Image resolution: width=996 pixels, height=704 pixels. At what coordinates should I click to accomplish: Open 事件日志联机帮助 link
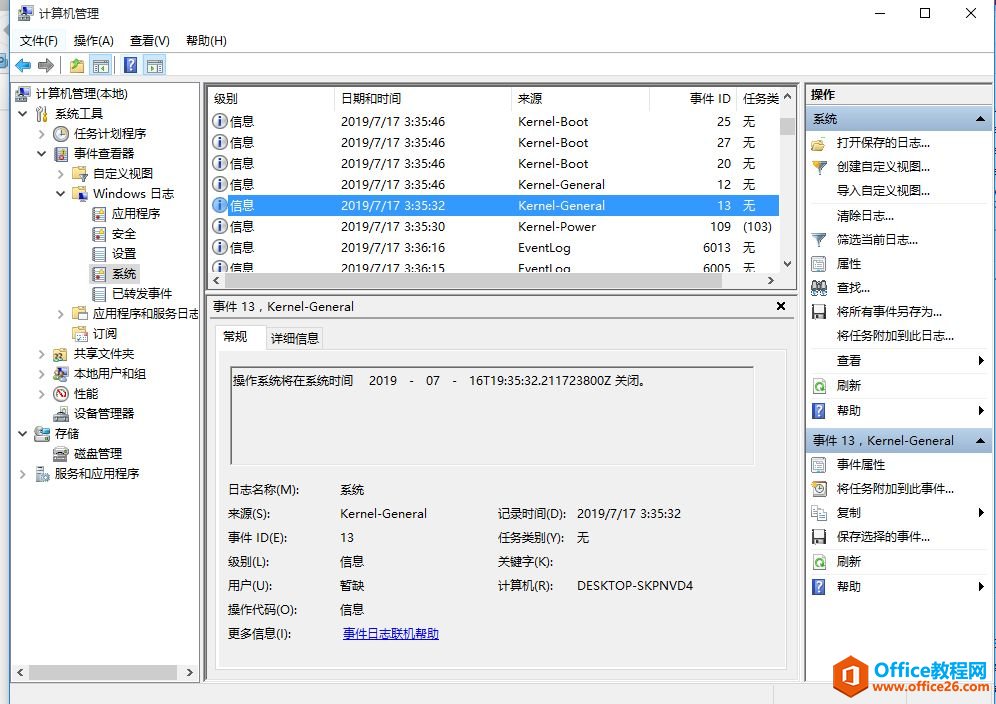[390, 634]
